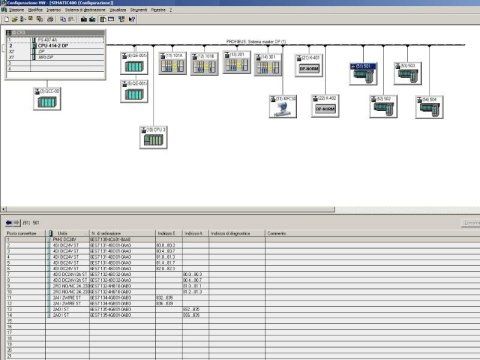
Task: Click the Paste toolbar icon
Action: 71,19
